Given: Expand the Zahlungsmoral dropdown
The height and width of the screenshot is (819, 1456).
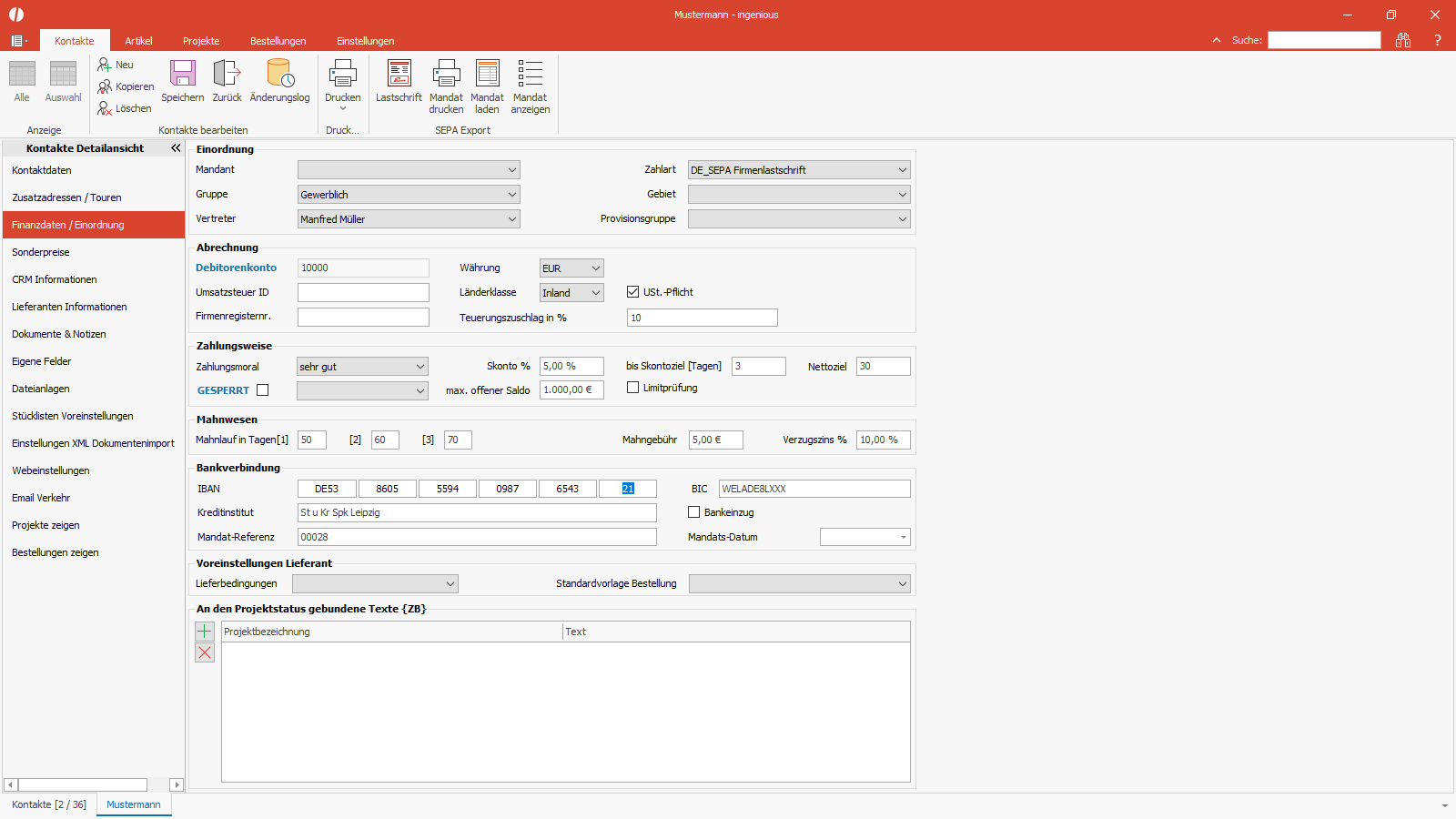Looking at the screenshot, I should 362,367.
